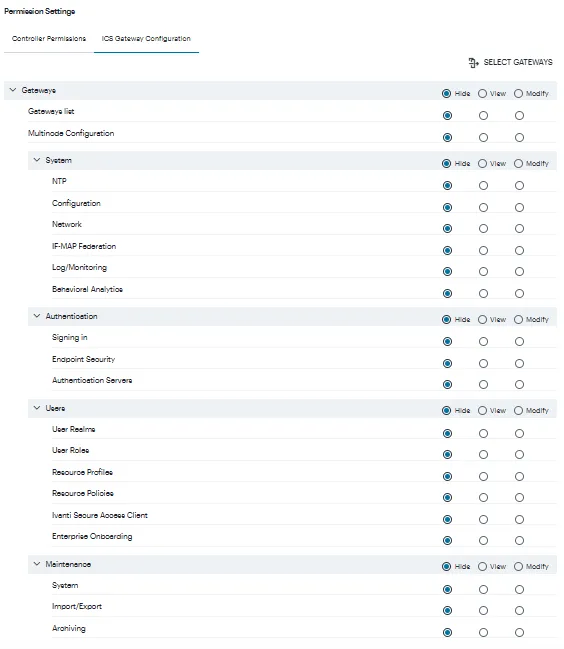The height and width of the screenshot is (649, 564).
Task: Select Hide for Gateways header
Action: pyautogui.click(x=446, y=94)
